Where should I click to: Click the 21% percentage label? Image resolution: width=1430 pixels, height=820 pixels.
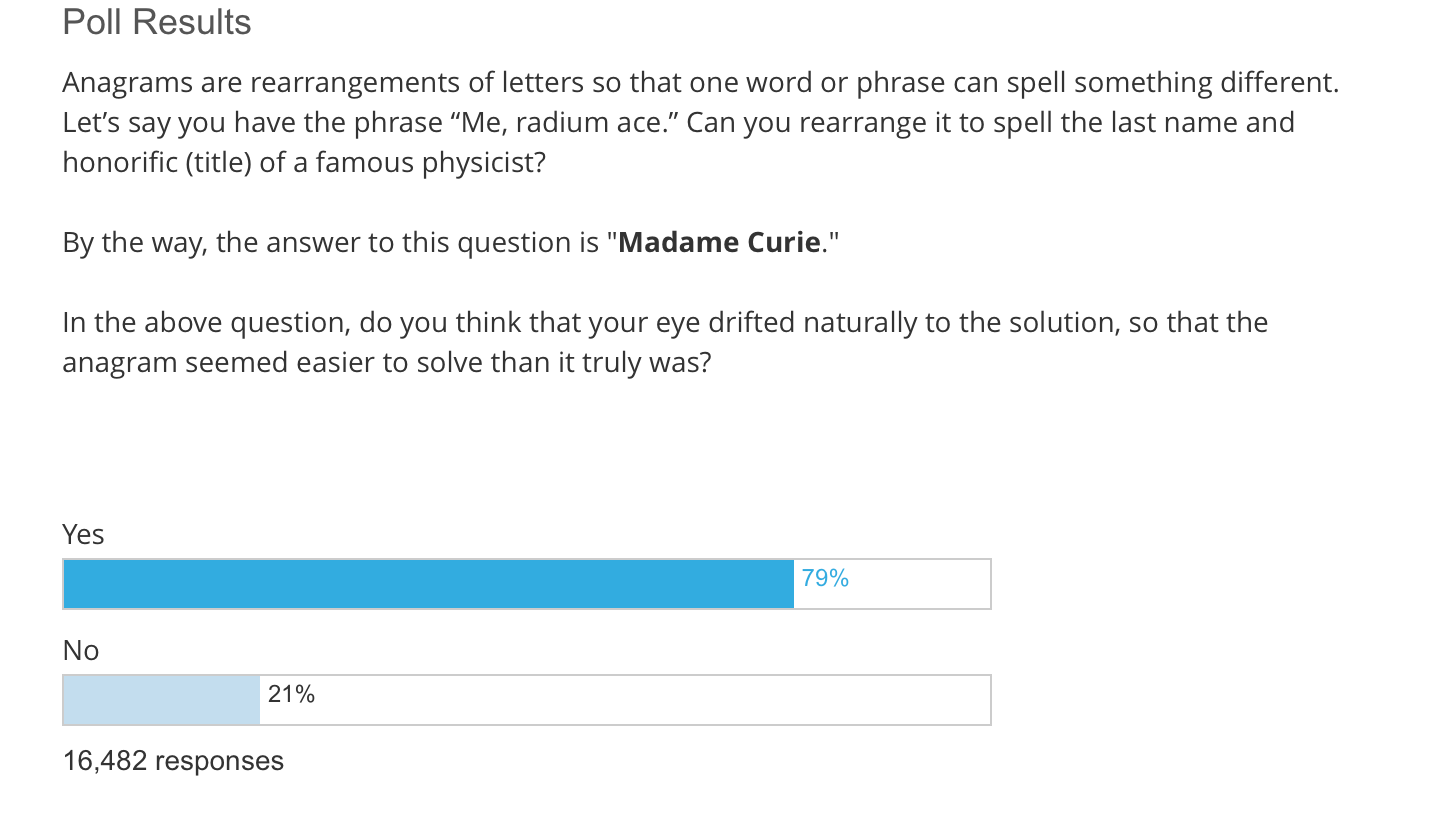pyautogui.click(x=291, y=694)
